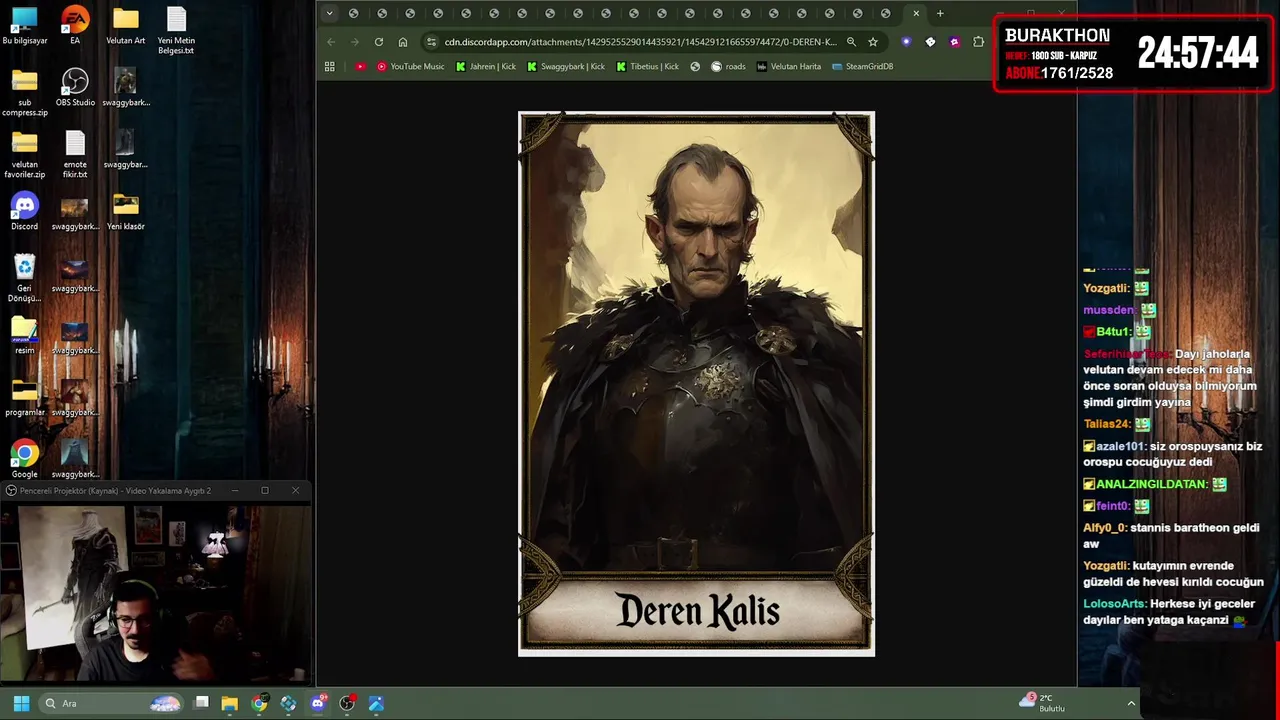Bookmark this page with star icon
The height and width of the screenshot is (720, 1280).
pos(873,42)
